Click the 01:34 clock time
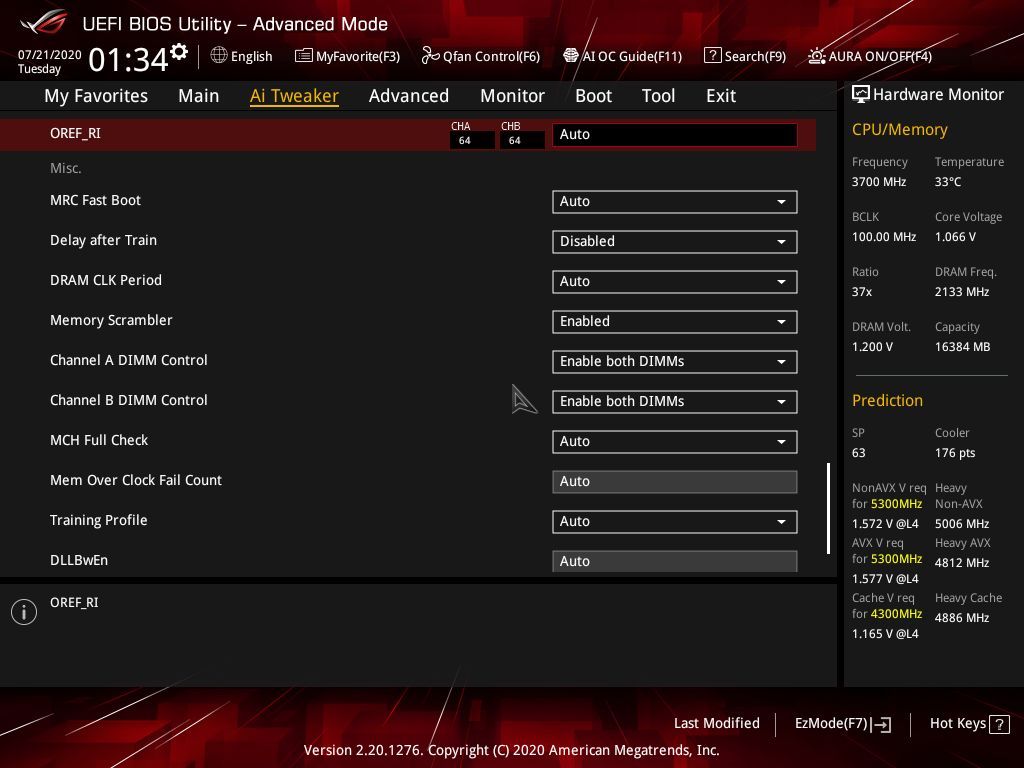 tap(128, 60)
